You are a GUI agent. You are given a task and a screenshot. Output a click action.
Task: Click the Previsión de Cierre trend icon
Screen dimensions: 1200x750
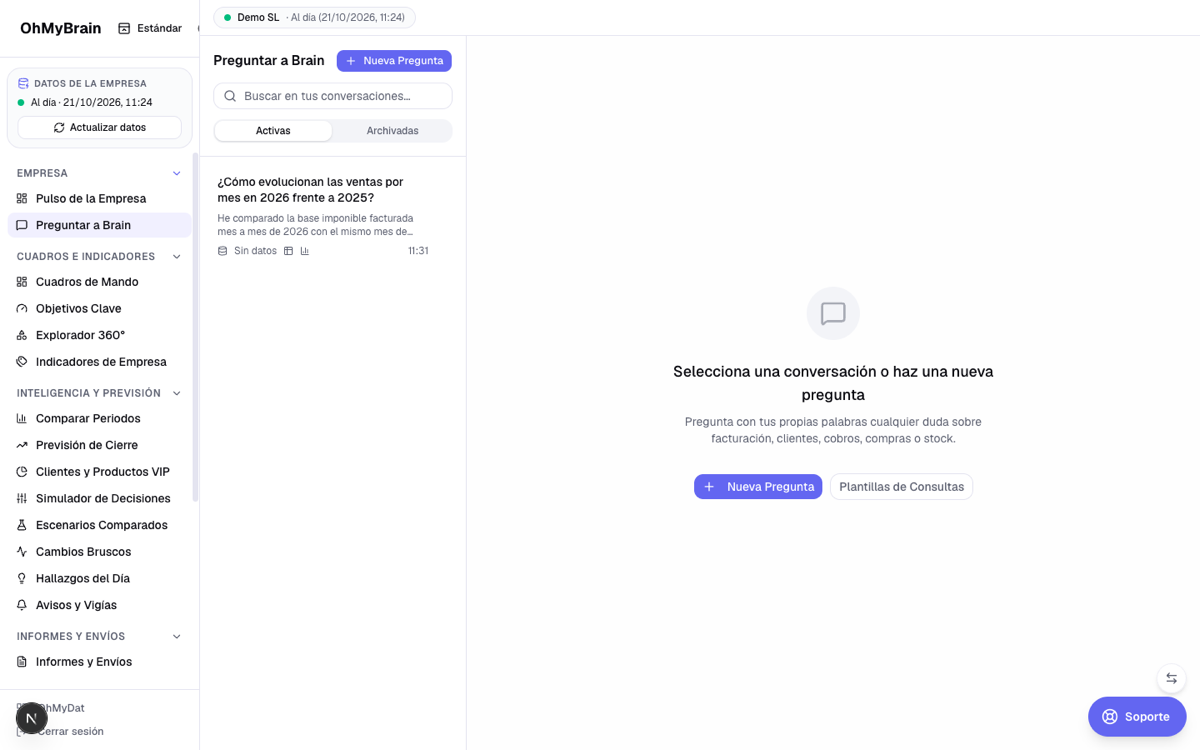22,445
